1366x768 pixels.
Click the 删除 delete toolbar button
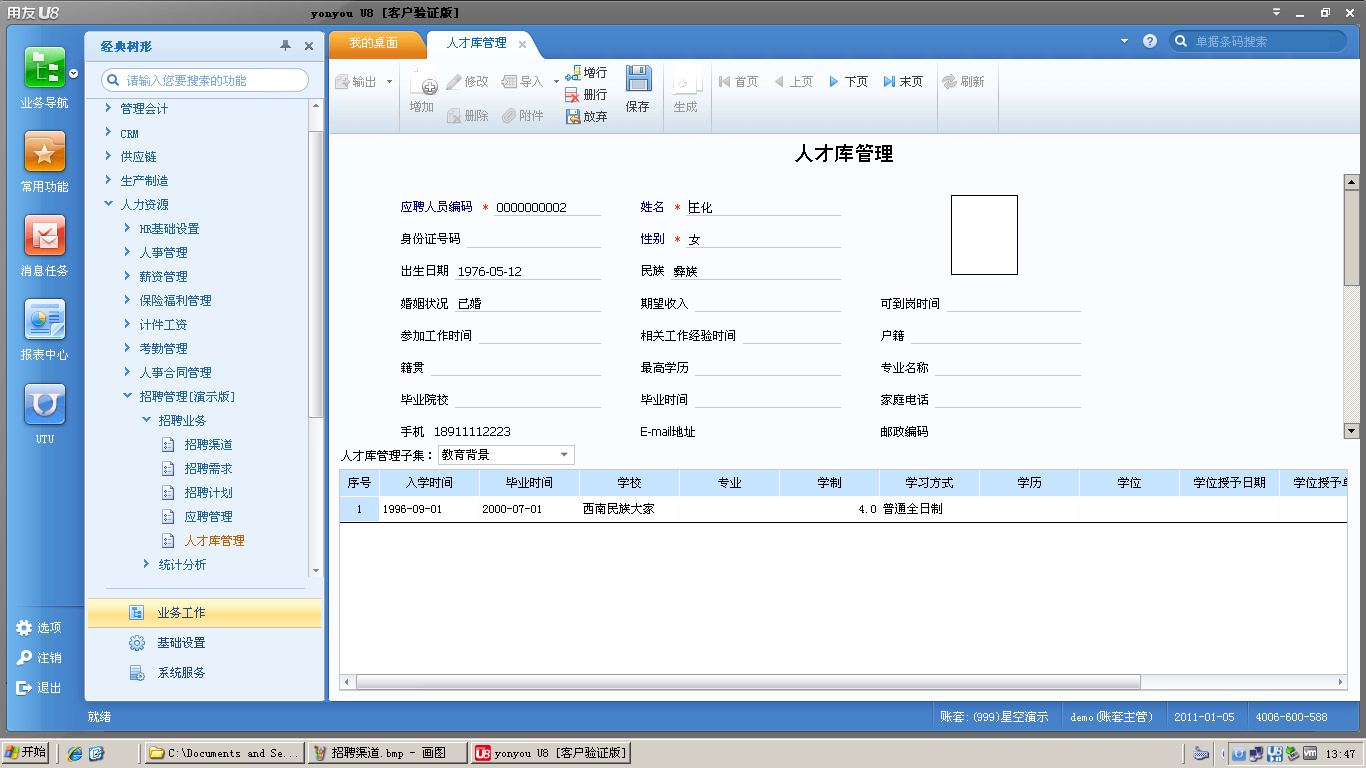467,116
